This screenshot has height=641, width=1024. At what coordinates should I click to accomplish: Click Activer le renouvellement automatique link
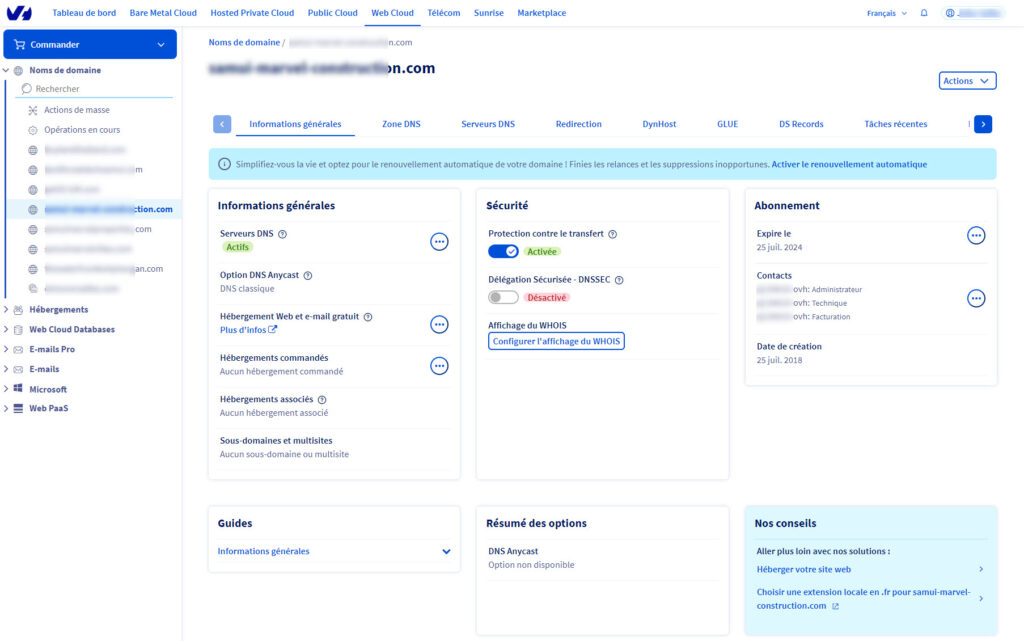coord(849,164)
